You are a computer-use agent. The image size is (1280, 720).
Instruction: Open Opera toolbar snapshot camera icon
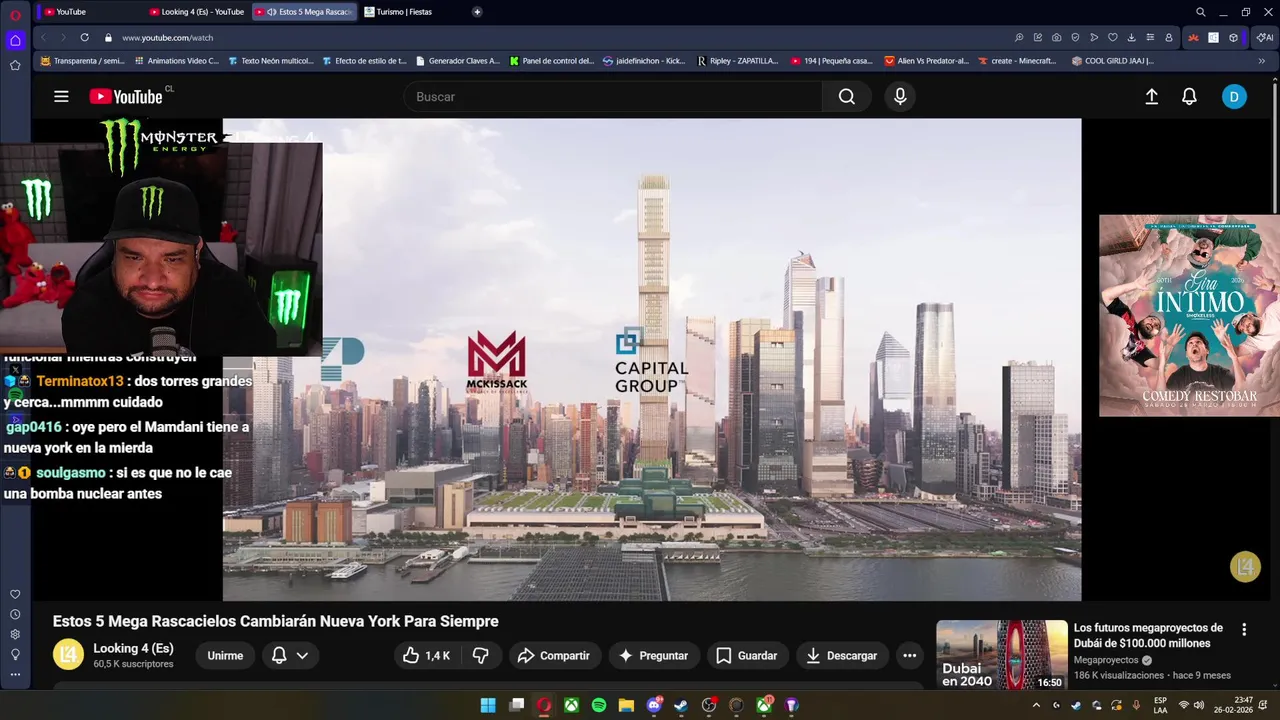click(x=1057, y=38)
